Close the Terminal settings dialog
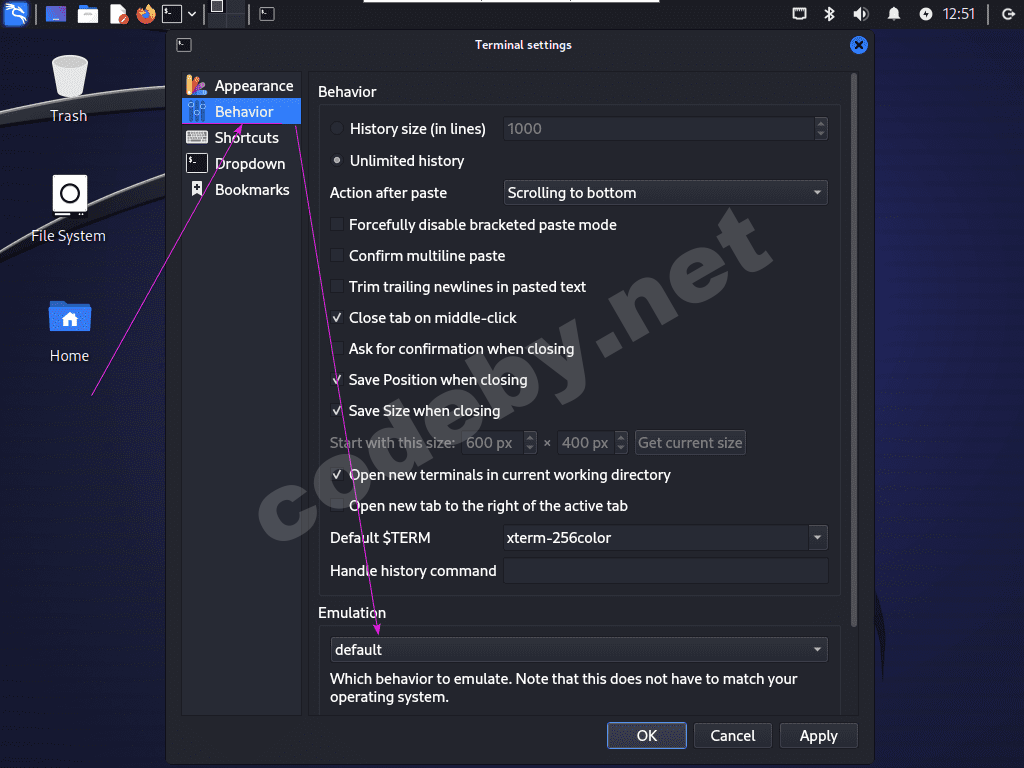 click(x=859, y=44)
